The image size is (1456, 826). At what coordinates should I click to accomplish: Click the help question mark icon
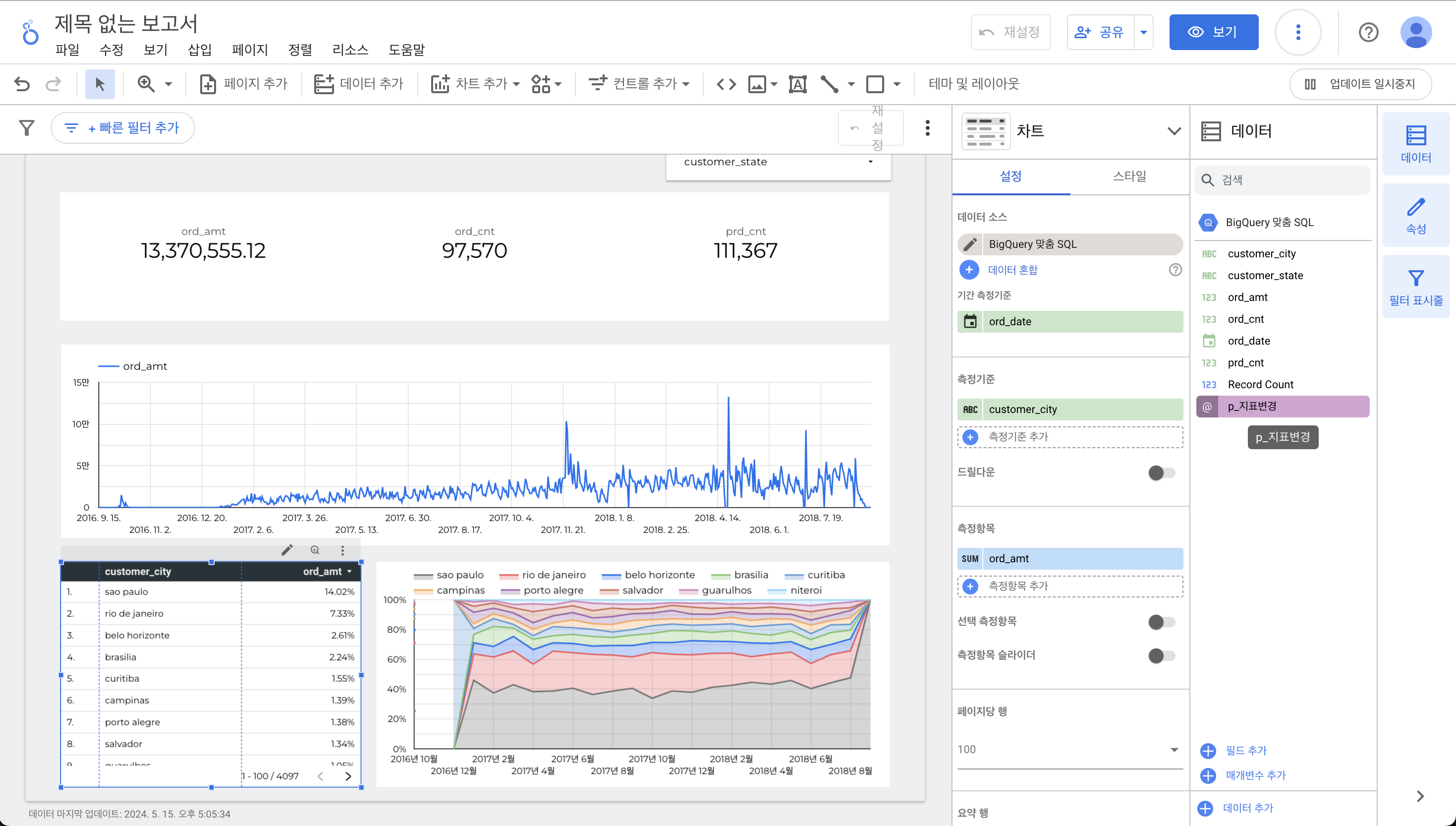pyautogui.click(x=1368, y=32)
